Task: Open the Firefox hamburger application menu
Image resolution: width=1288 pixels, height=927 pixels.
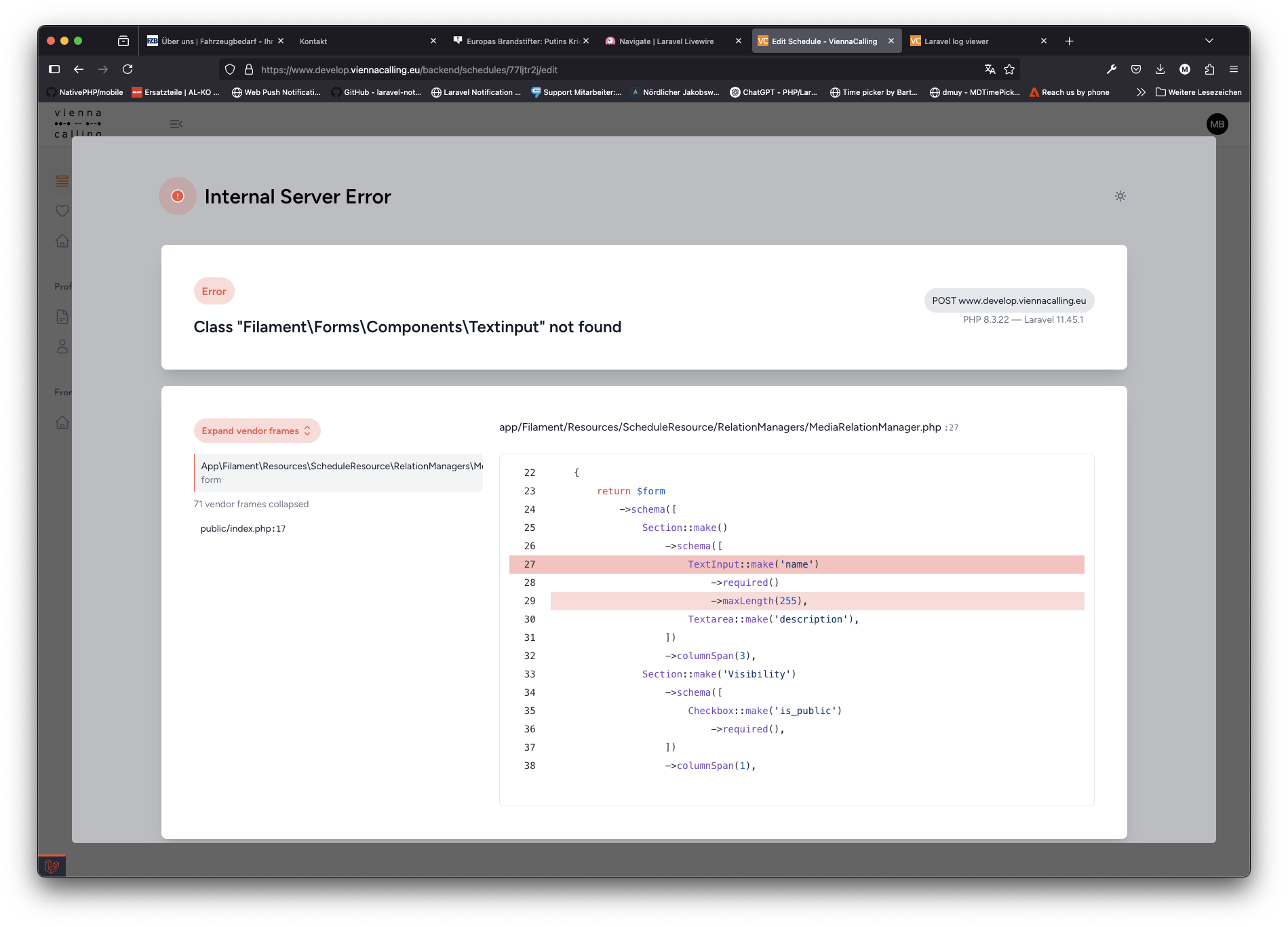Action: click(1234, 69)
